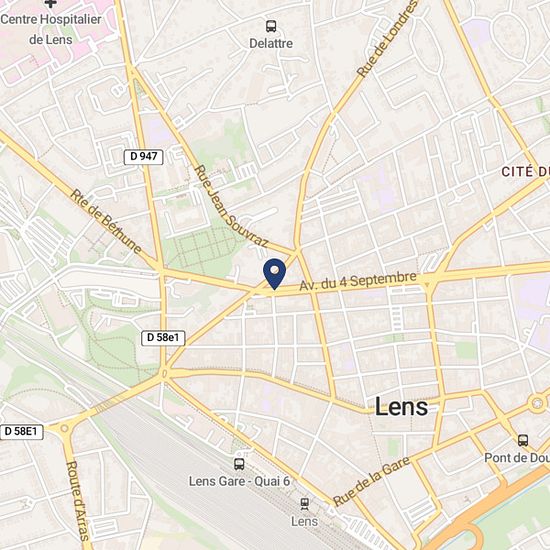The height and width of the screenshot is (550, 550).
Task: Click the D 947 road shield
Action: (x=143, y=157)
